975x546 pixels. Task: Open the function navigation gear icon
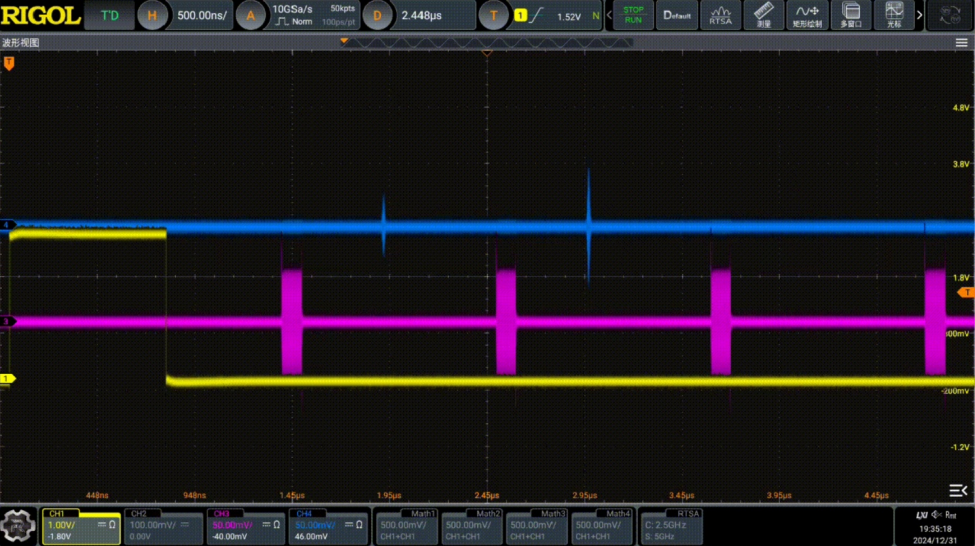[18, 526]
